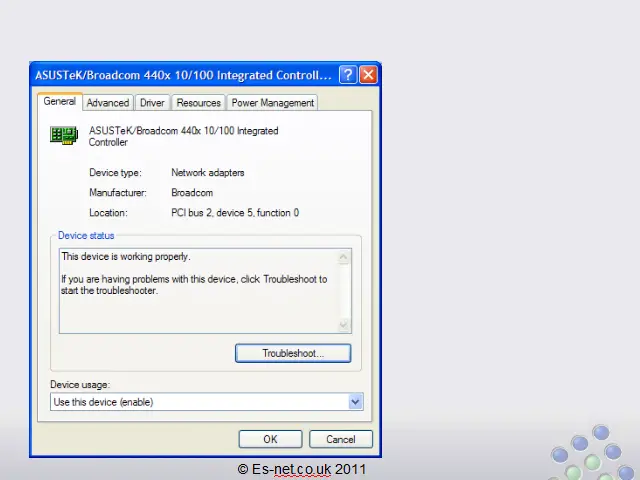
Task: Click the troubleshooter instructions text
Action: [x=194, y=285]
